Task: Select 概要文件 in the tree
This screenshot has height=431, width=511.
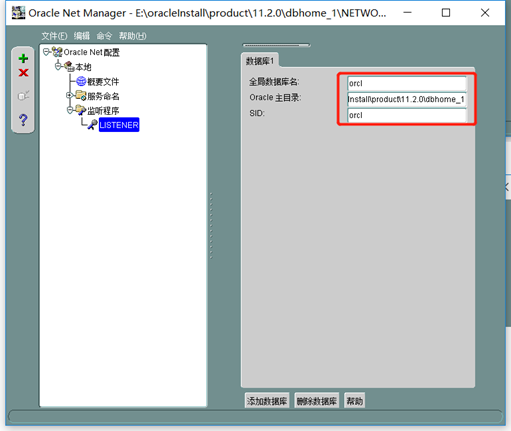Action: pyautogui.click(x=103, y=81)
